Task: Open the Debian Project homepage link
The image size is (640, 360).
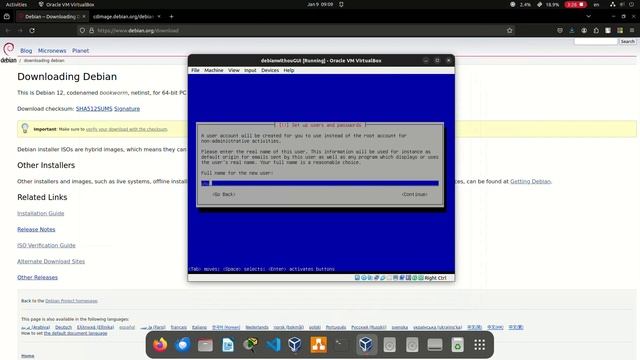Action: tap(71, 301)
